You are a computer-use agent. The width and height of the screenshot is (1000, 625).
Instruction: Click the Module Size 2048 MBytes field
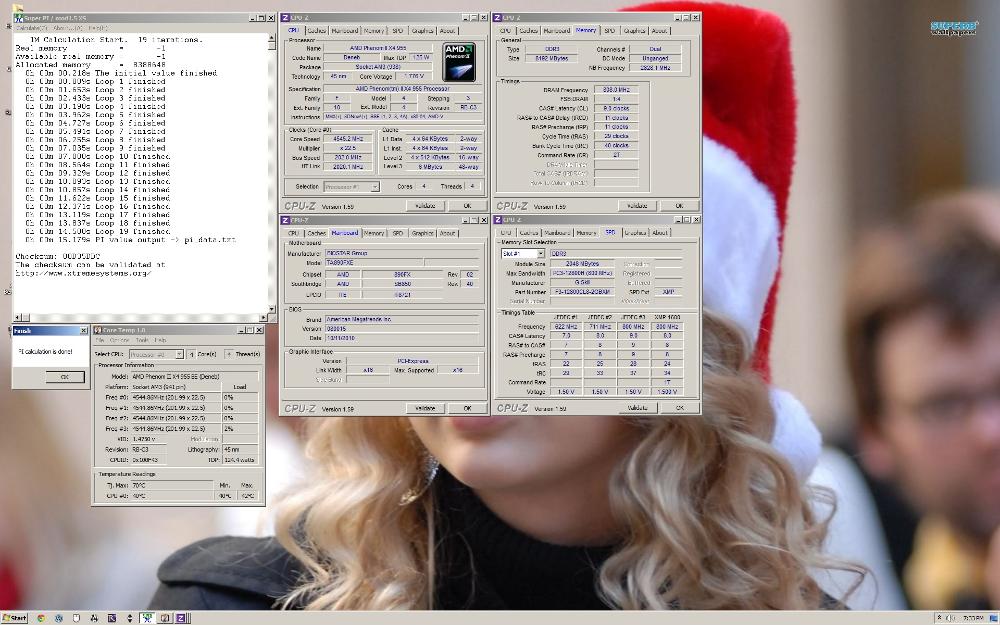point(582,263)
